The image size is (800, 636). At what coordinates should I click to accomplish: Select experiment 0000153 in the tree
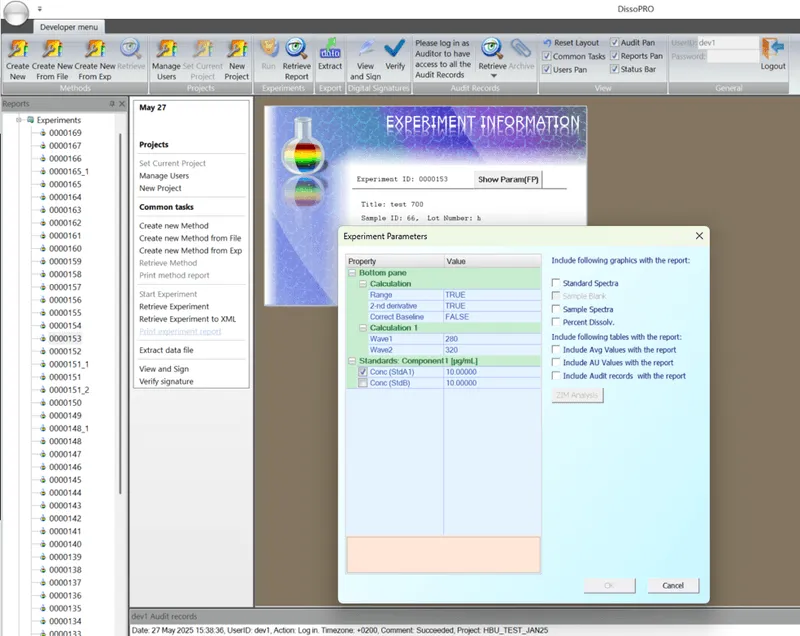pos(65,338)
